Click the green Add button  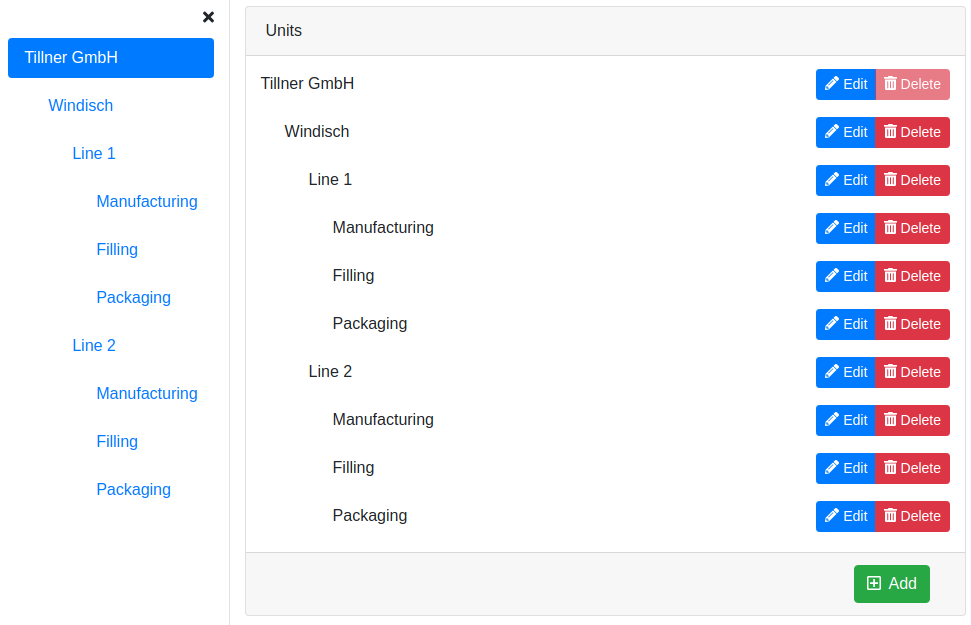point(891,584)
